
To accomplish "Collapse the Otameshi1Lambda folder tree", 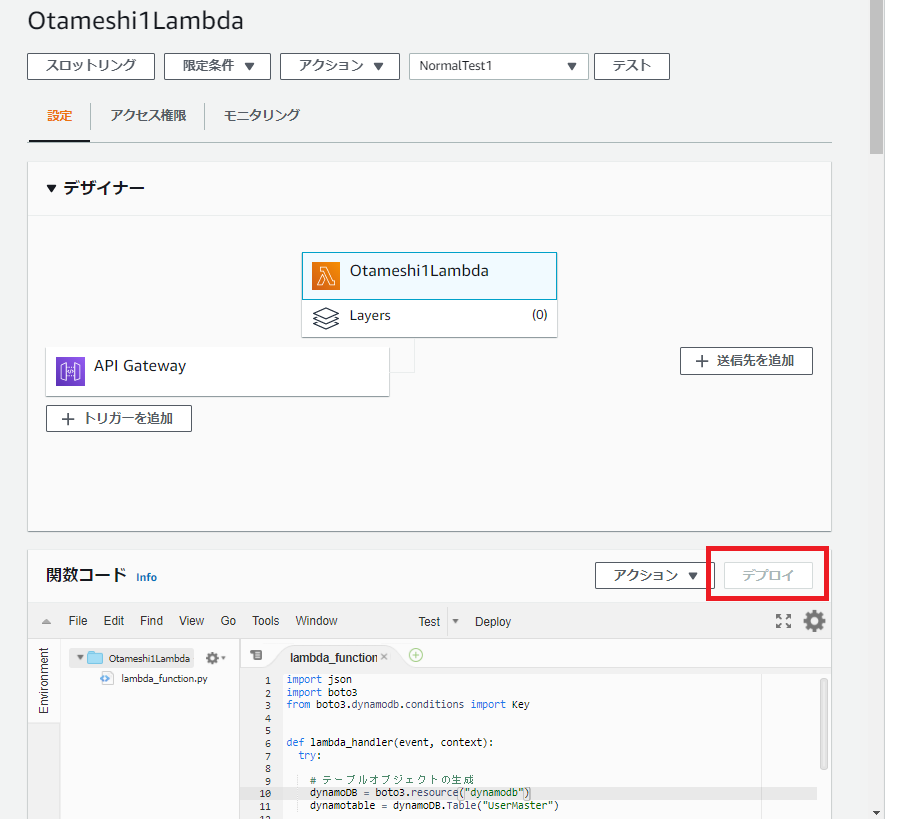I will click(x=80, y=658).
